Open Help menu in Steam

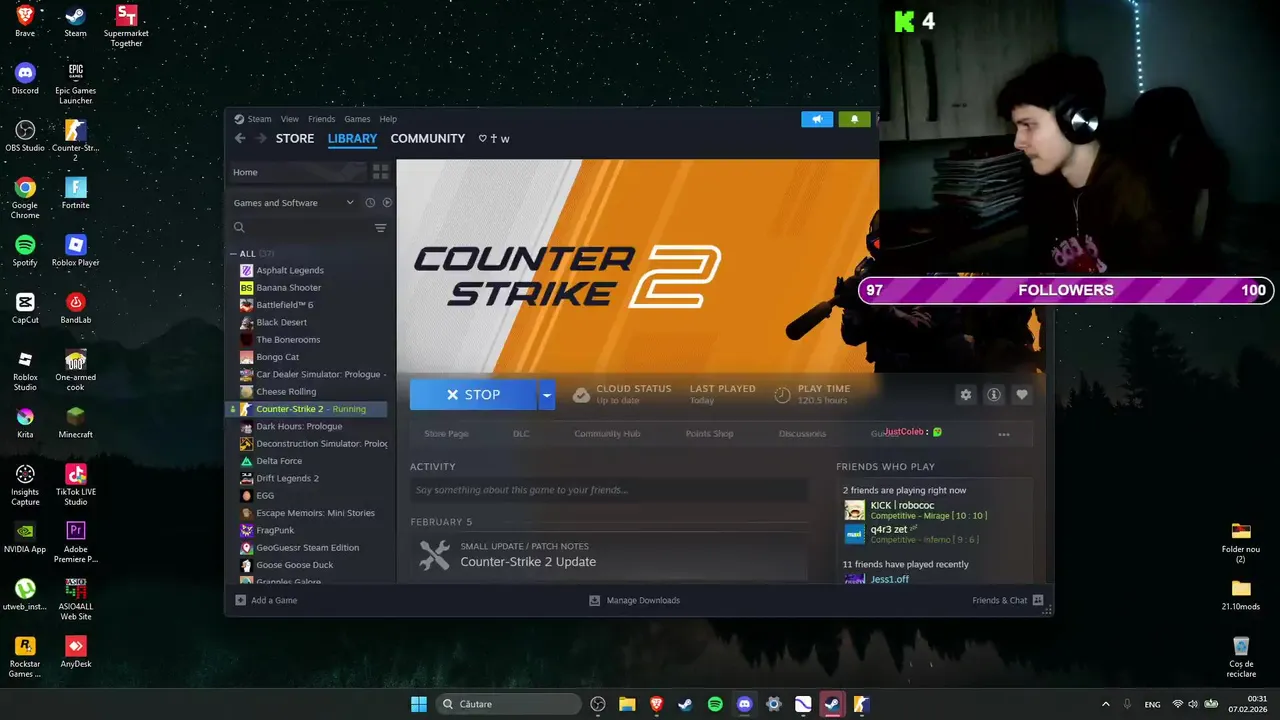(x=388, y=119)
